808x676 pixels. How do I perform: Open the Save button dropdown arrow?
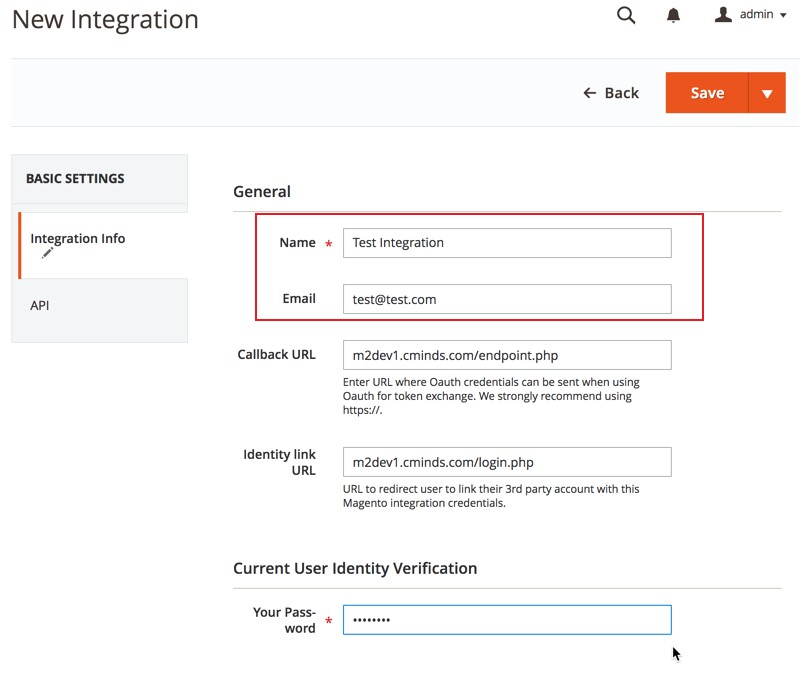pos(767,93)
